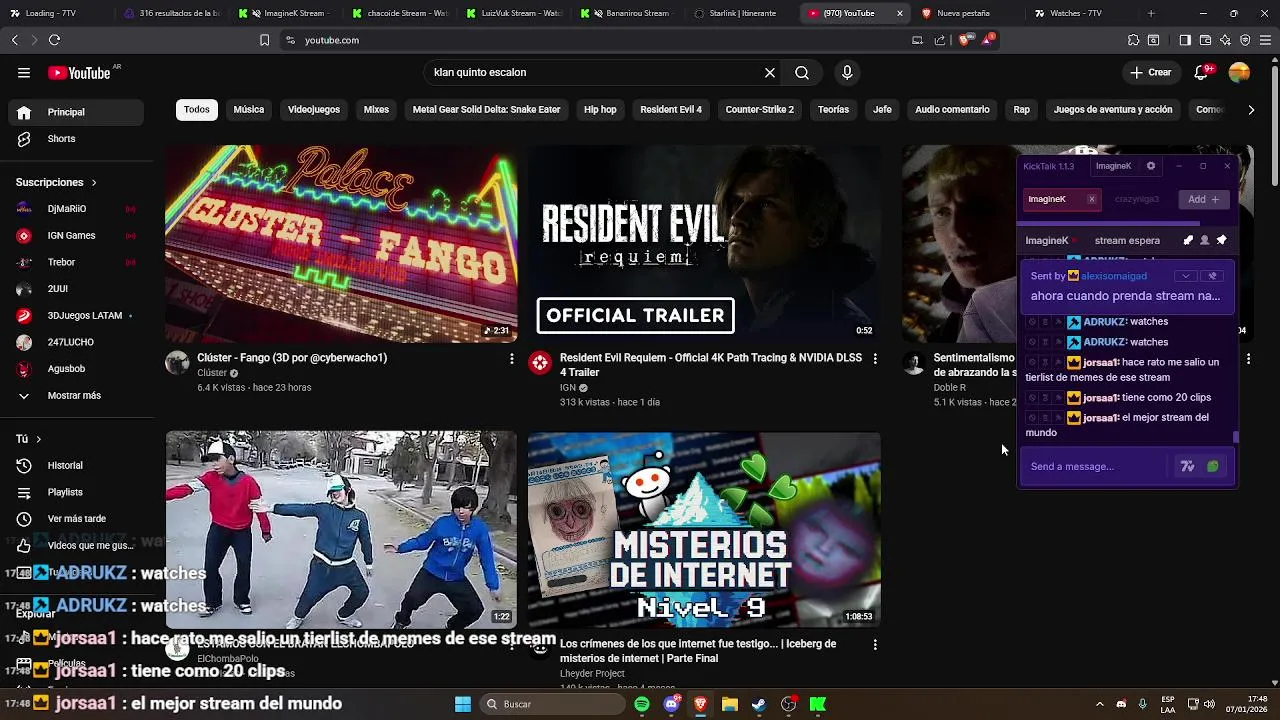Screen dimensions: 1280x720
Task: Close the ImagineK chat tab in KickTalk
Action: [1091, 199]
